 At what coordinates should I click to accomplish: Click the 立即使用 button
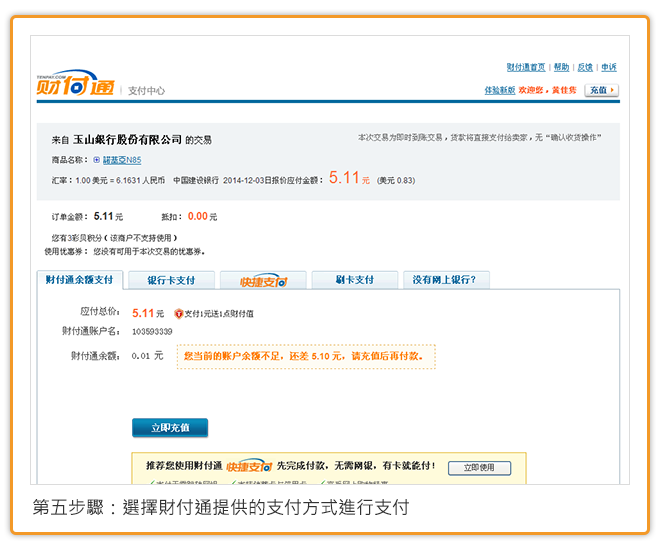tap(479, 468)
